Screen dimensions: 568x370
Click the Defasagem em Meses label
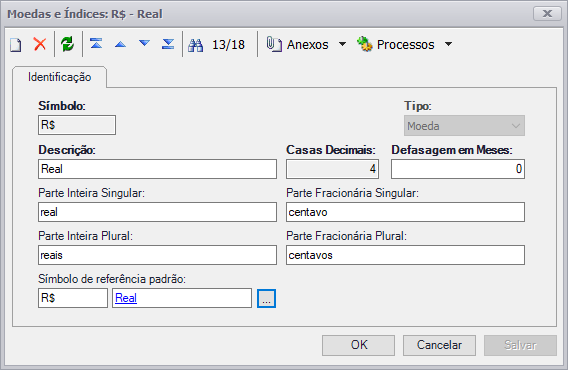[x=452, y=150]
